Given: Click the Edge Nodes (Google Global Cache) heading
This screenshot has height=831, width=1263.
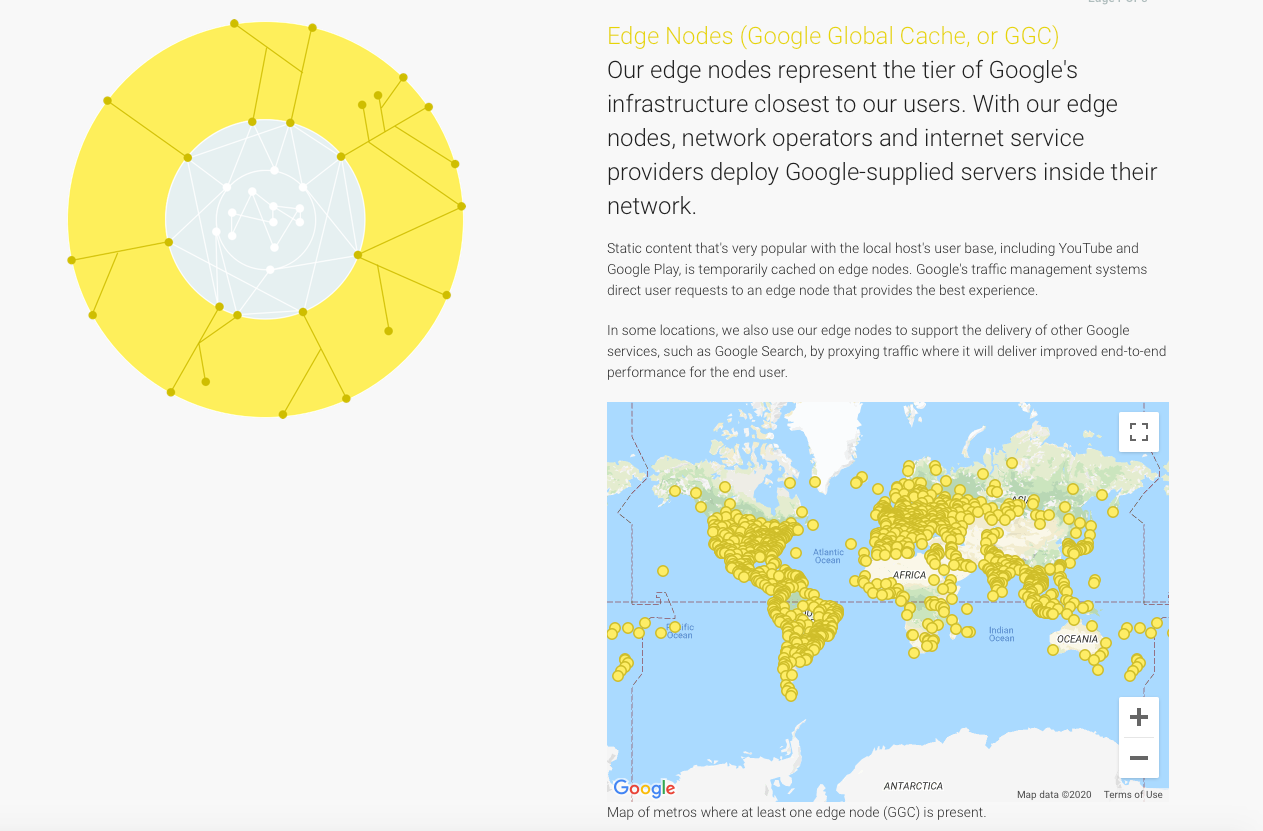Looking at the screenshot, I should 833,36.
